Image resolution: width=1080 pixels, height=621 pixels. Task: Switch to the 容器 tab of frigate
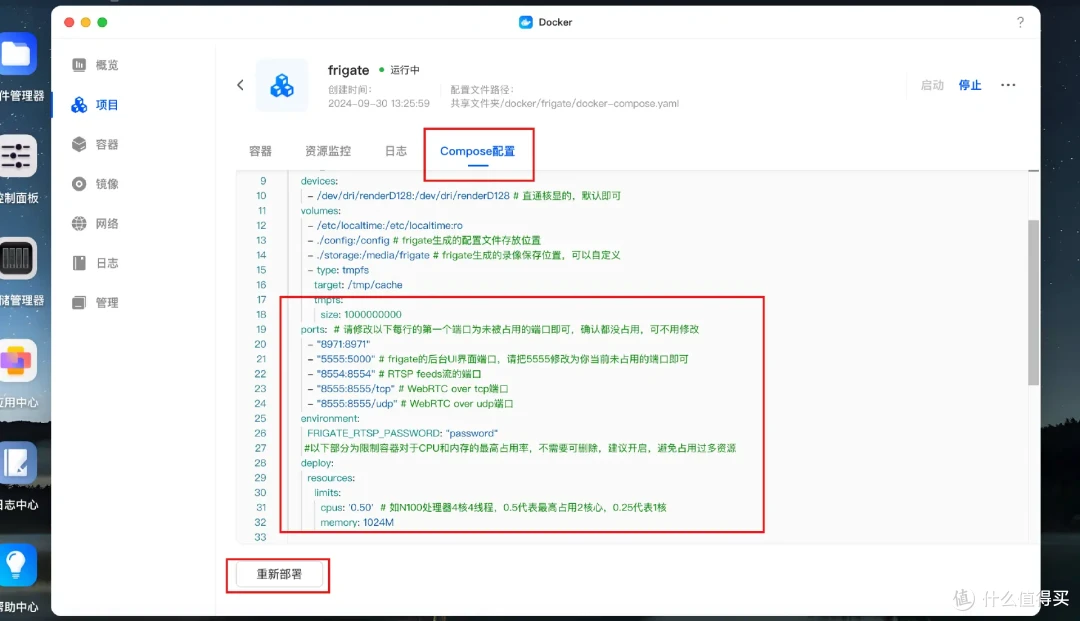[x=260, y=151]
